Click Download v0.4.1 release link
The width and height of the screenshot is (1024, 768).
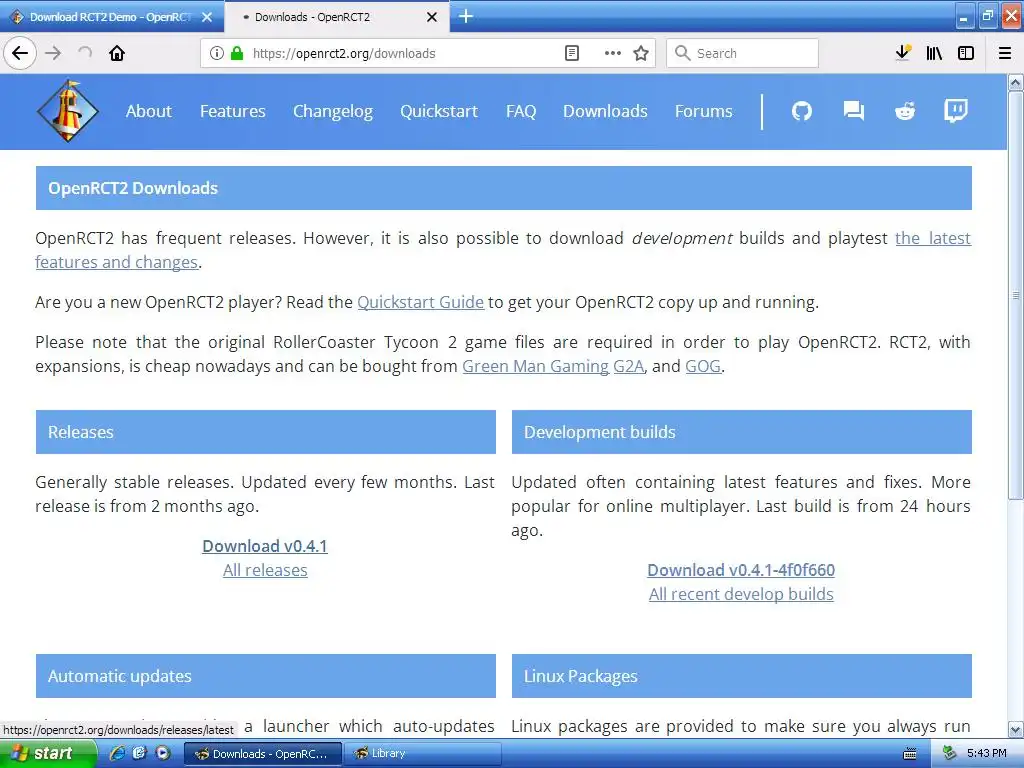click(265, 546)
